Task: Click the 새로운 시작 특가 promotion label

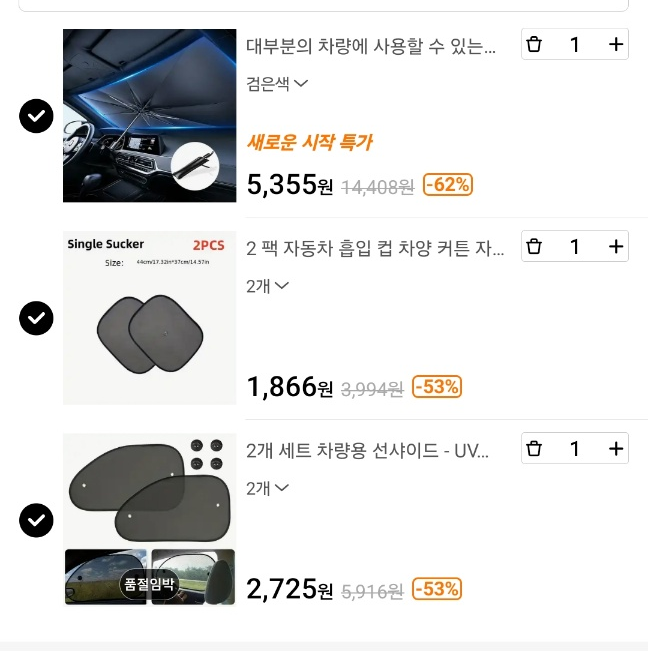Action: [309, 142]
